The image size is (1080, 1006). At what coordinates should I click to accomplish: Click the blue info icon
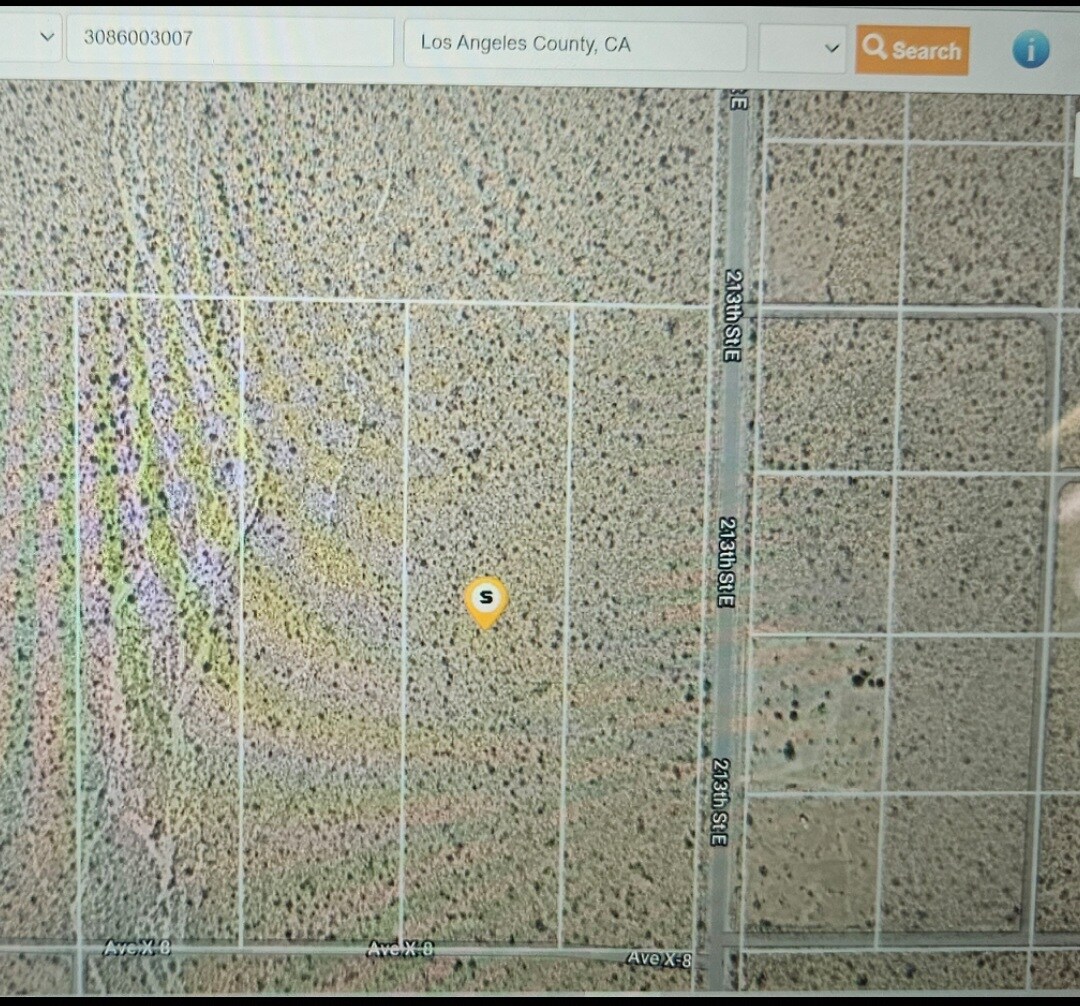(x=1030, y=49)
